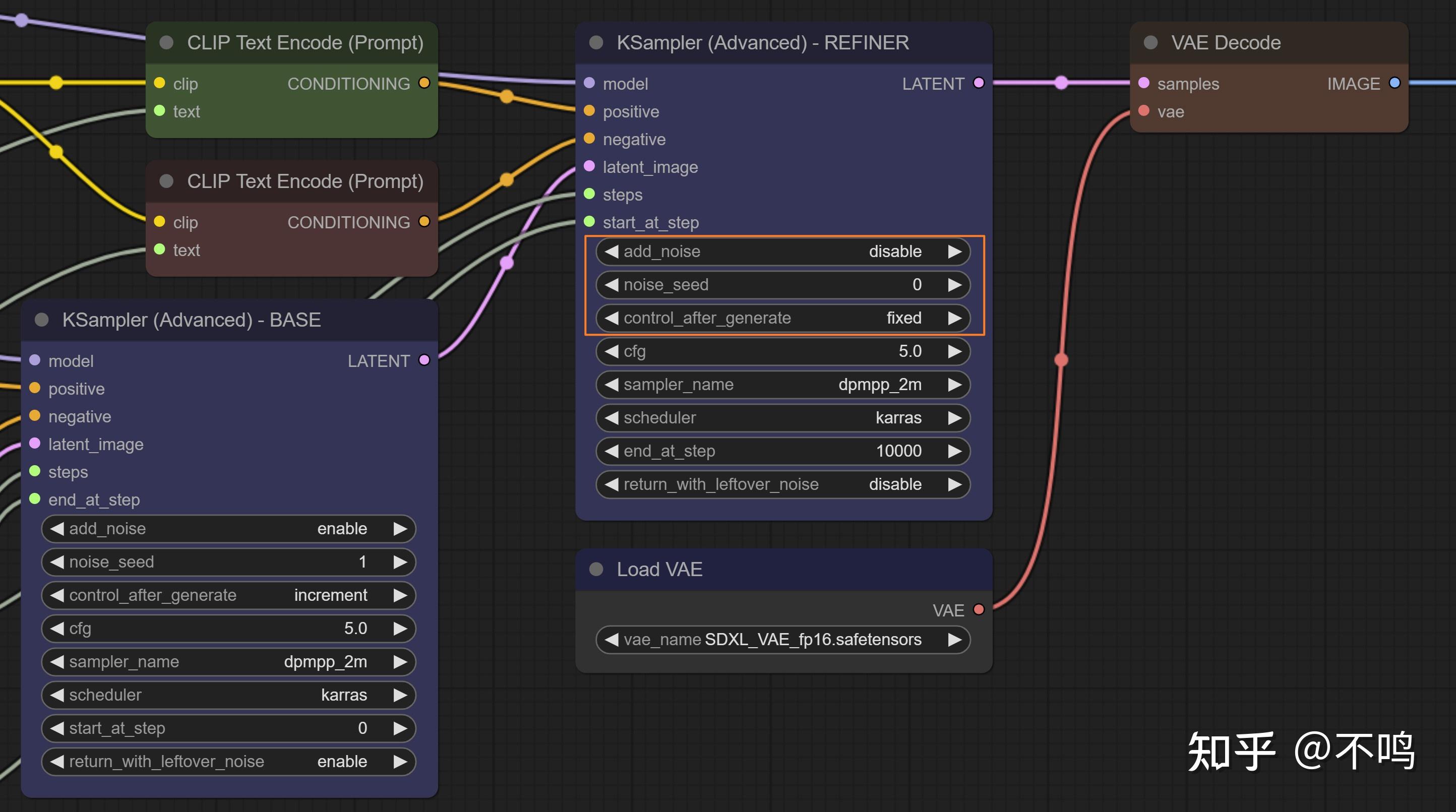
Task: Open the BASE scheduler karras dropdown
Action: pyautogui.click(x=228, y=695)
